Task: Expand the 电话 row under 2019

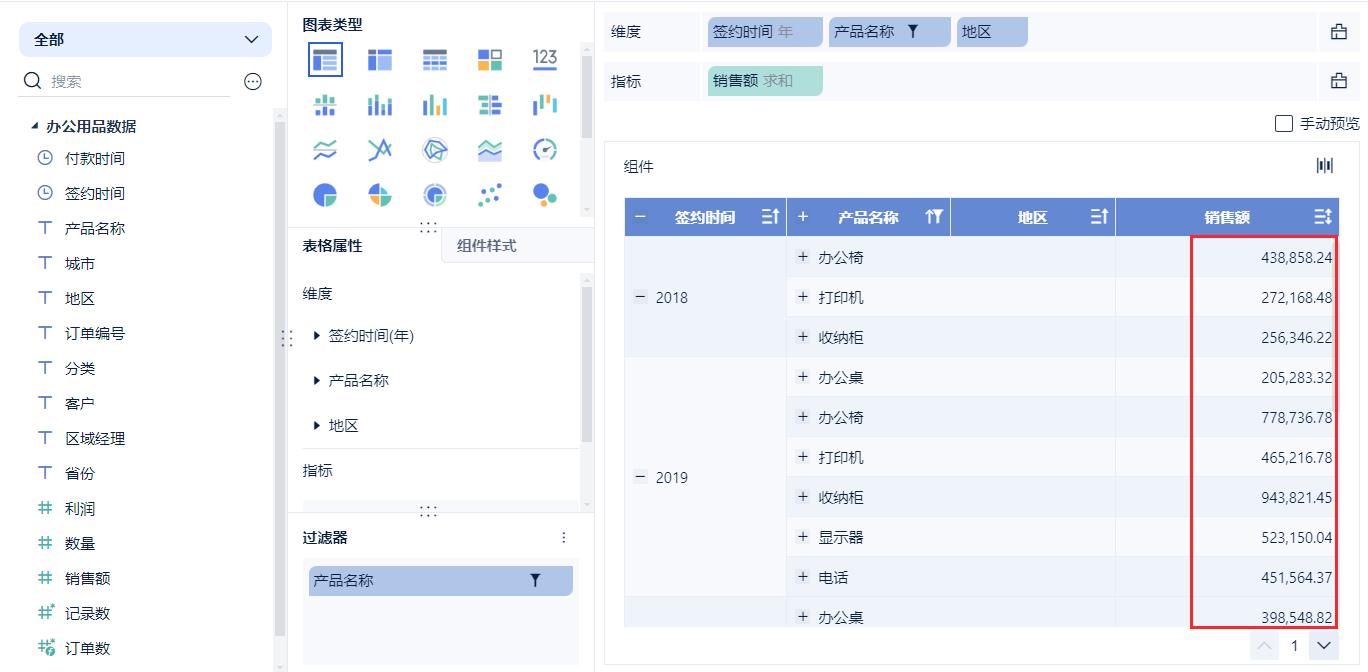Action: tap(802, 577)
